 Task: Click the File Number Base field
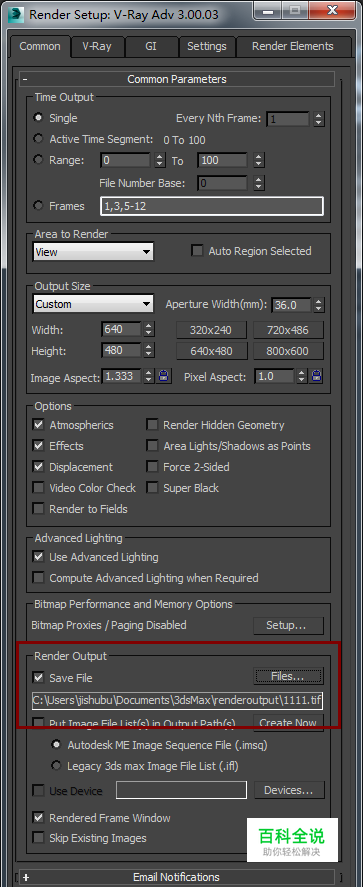tap(222, 183)
